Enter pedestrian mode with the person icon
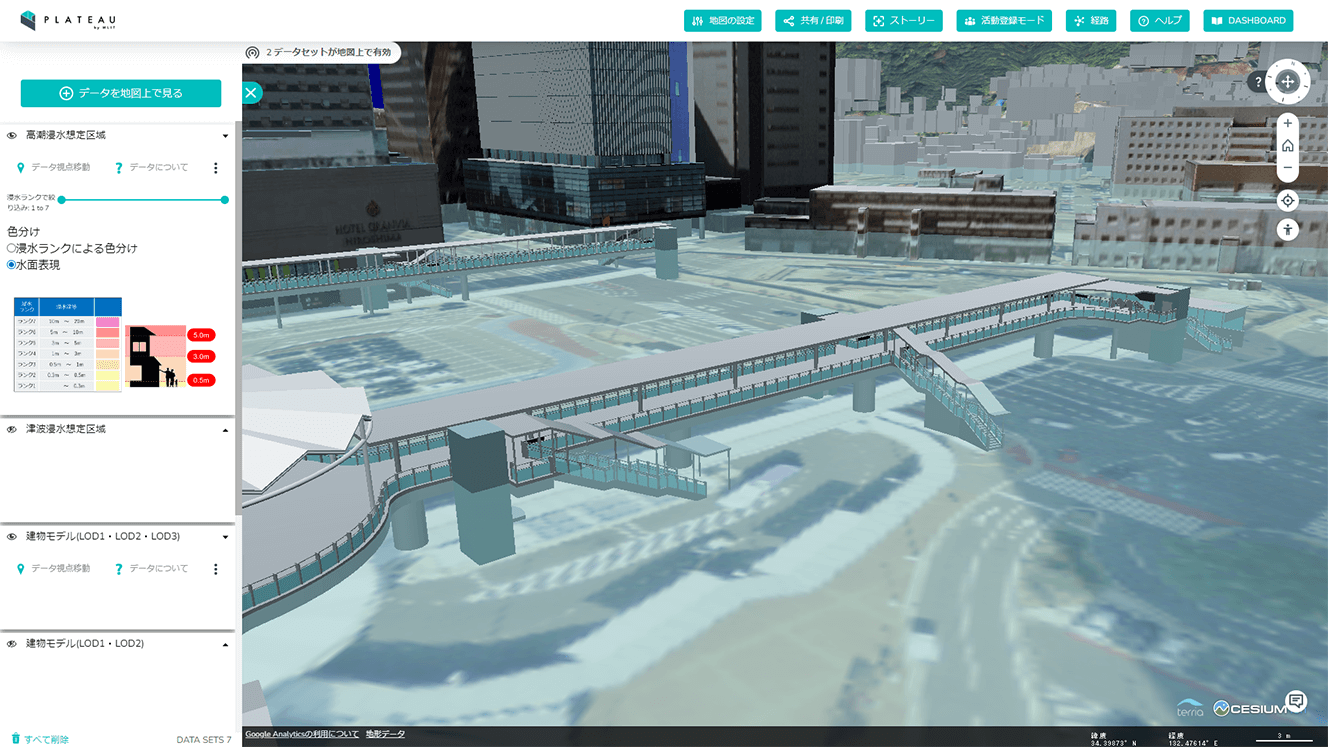This screenshot has width=1328, height=747. (1288, 230)
